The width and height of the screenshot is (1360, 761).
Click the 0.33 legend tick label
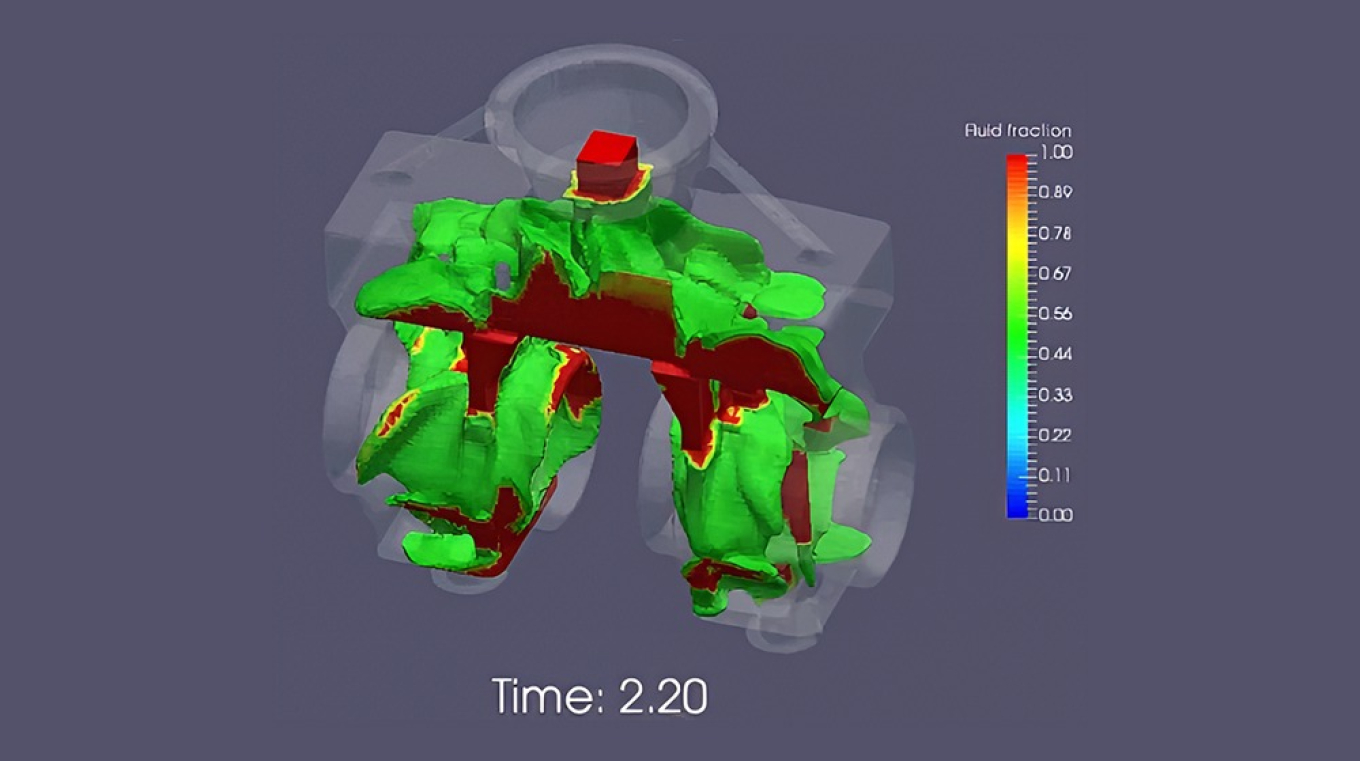pos(1056,394)
